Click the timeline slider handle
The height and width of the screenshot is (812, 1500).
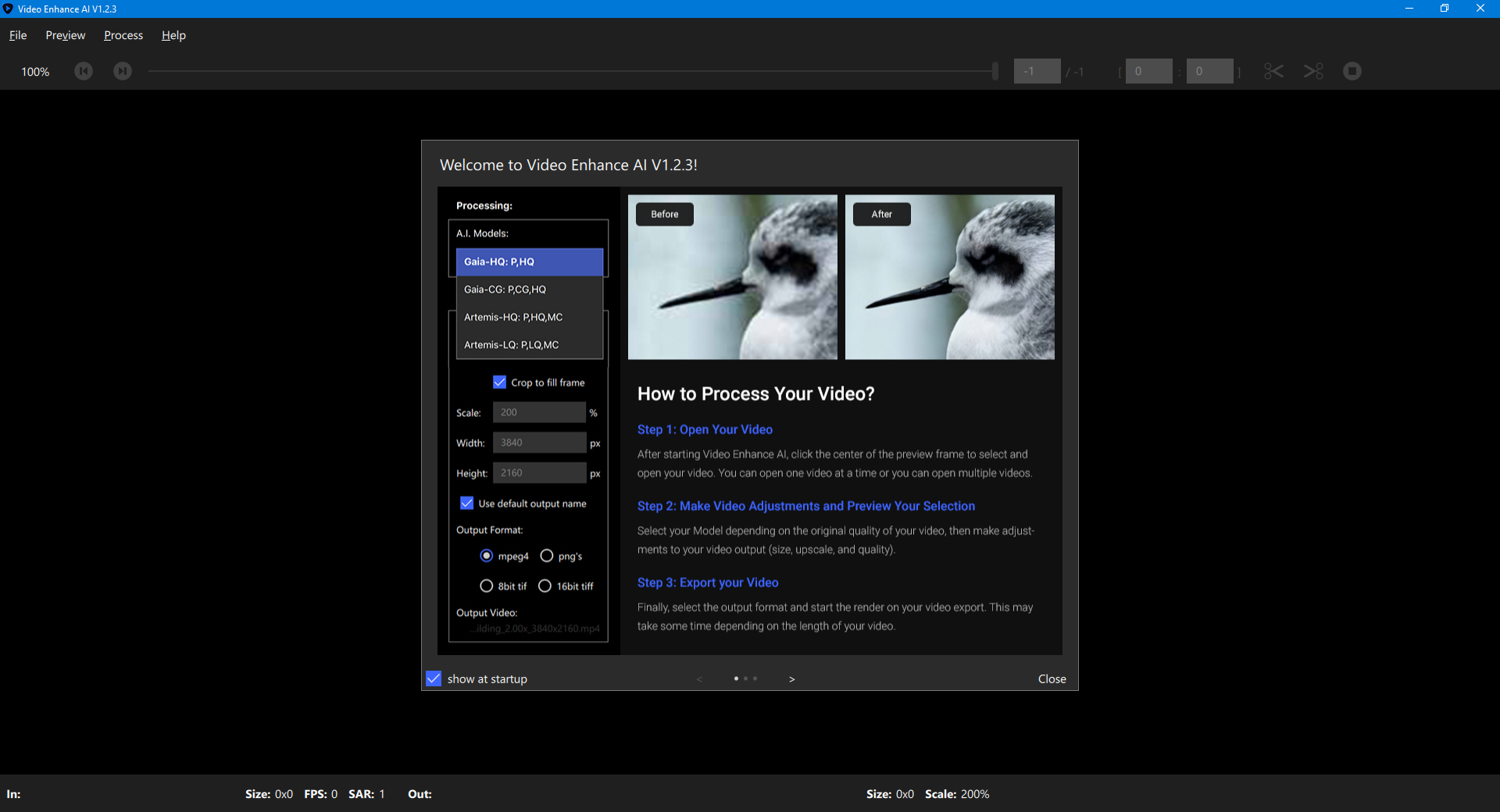click(x=995, y=71)
